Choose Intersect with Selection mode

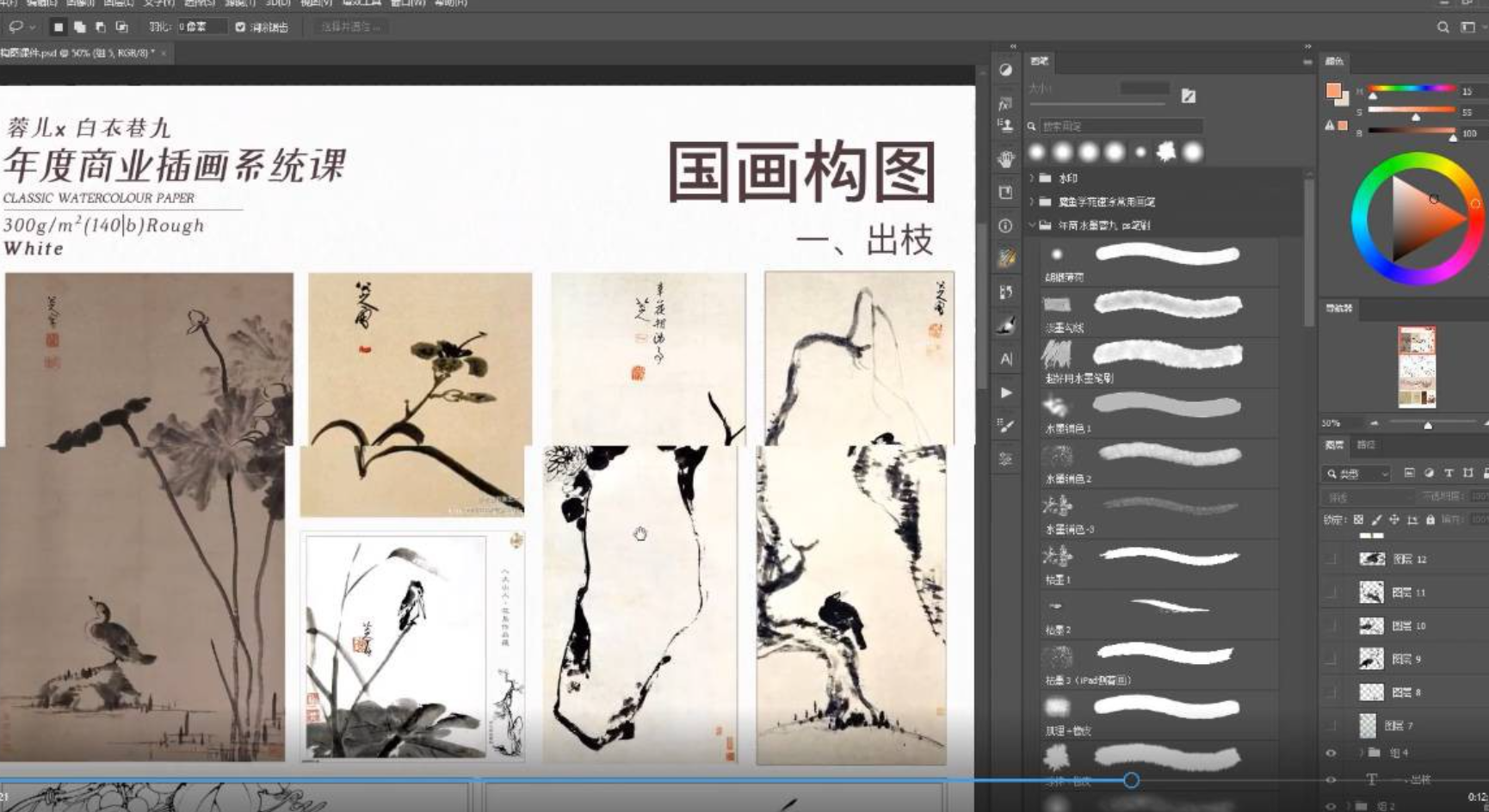(121, 27)
